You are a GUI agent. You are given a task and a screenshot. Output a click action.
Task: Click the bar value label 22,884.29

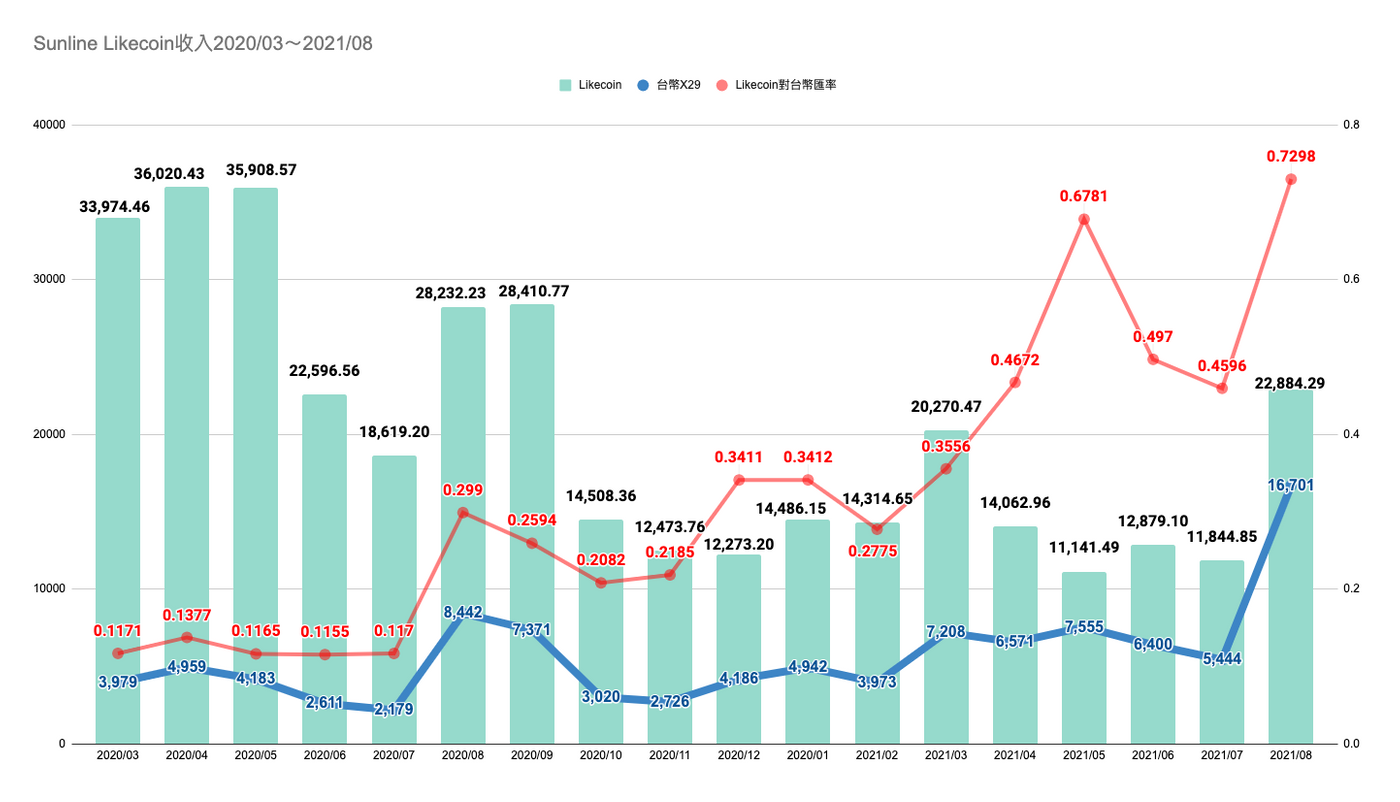(x=1291, y=383)
